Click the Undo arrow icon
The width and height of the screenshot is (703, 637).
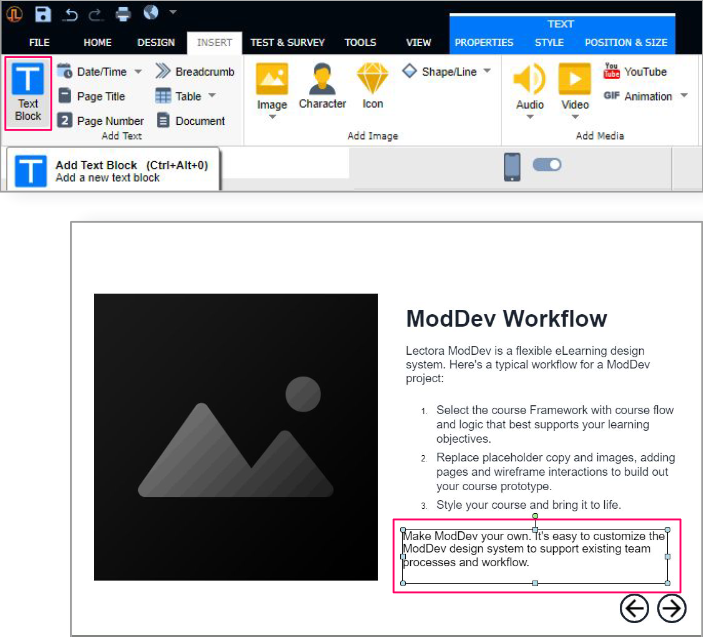click(71, 14)
